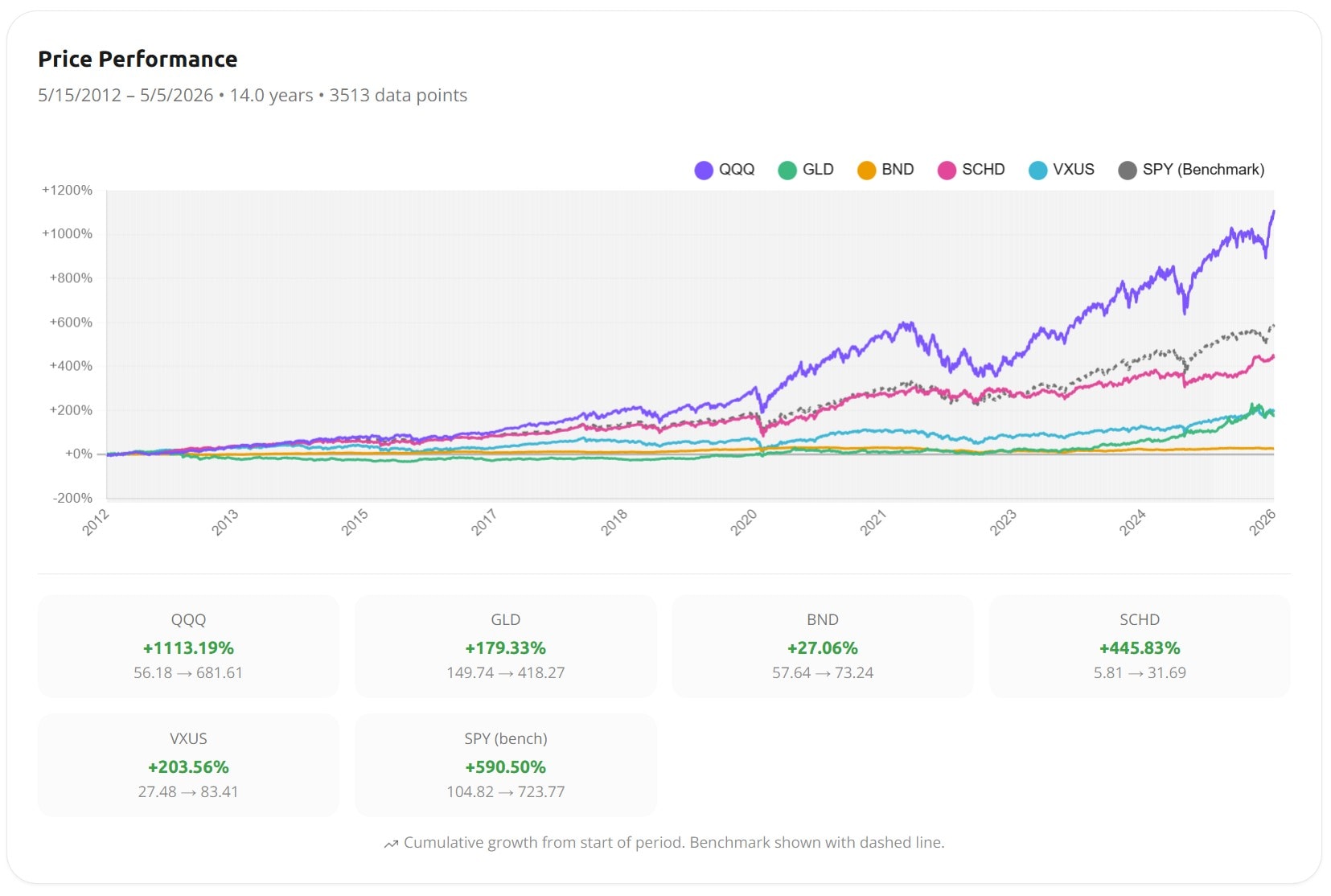
Task: Click the Price Performance heading
Action: [138, 60]
